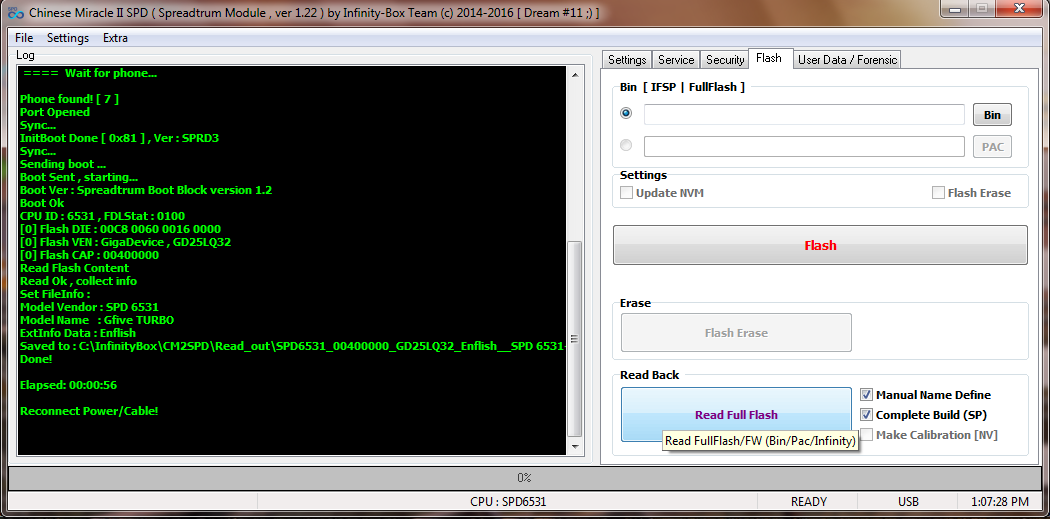The height and width of the screenshot is (519, 1050).
Task: Click the 'Flash CAP : 00400000' log line
Action: click(x=90, y=255)
